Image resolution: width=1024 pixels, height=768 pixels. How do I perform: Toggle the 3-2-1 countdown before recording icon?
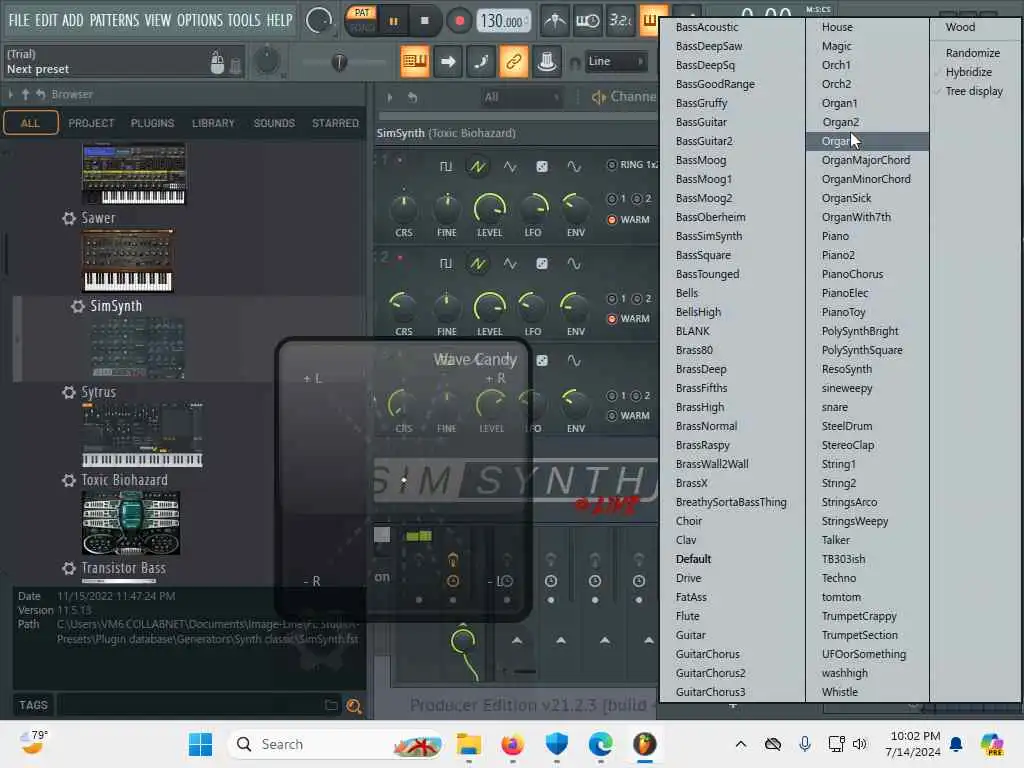click(619, 21)
